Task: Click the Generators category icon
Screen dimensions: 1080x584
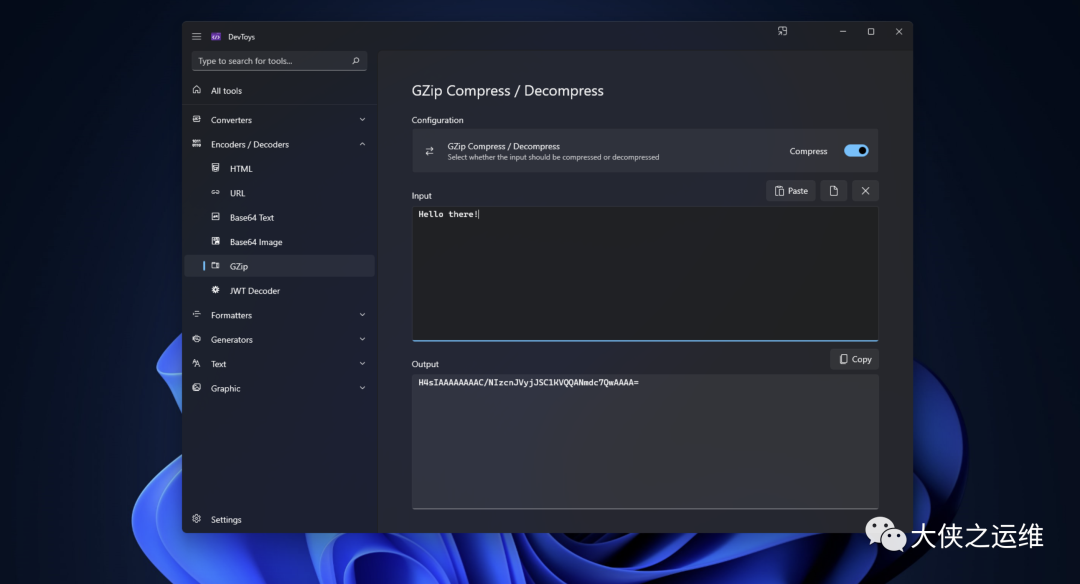Action: tap(197, 339)
